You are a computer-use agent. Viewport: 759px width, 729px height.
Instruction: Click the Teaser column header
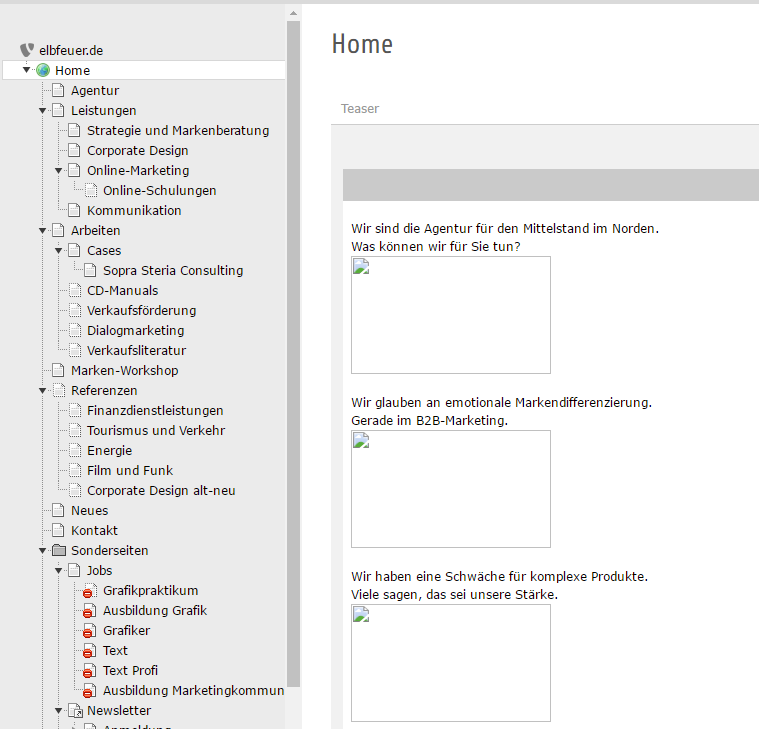(360, 109)
